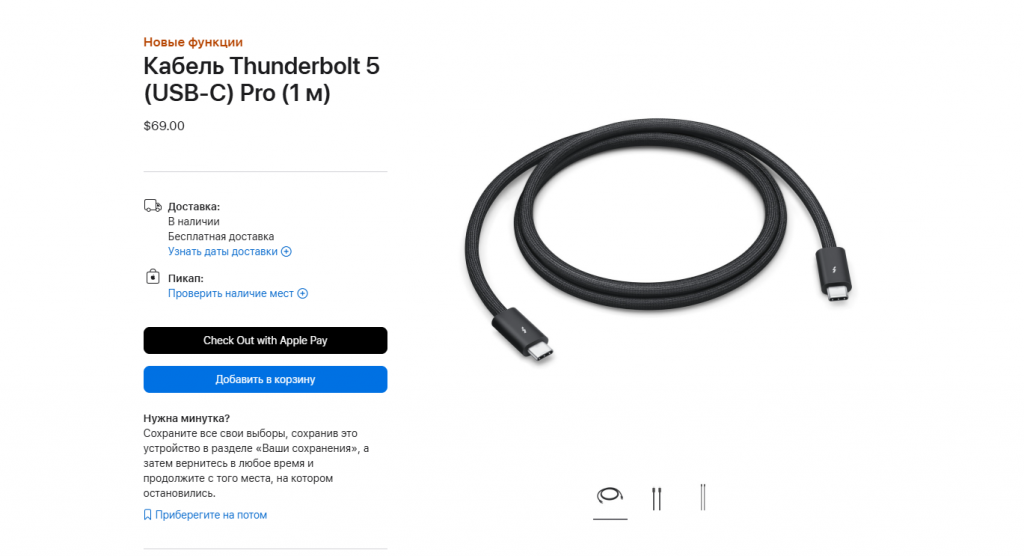Select the coiled cable thumbnail
The width and height of the screenshot is (1024, 556).
pos(610,496)
